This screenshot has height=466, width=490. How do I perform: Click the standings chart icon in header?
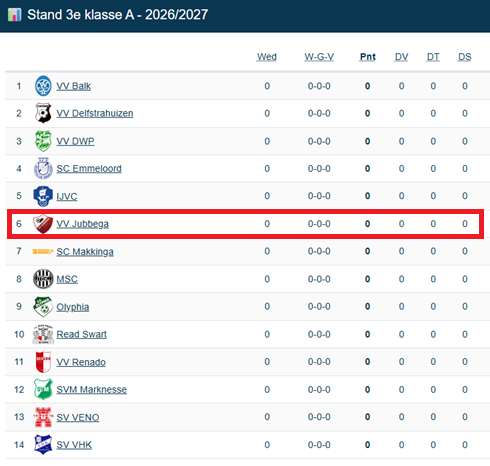click(x=14, y=15)
